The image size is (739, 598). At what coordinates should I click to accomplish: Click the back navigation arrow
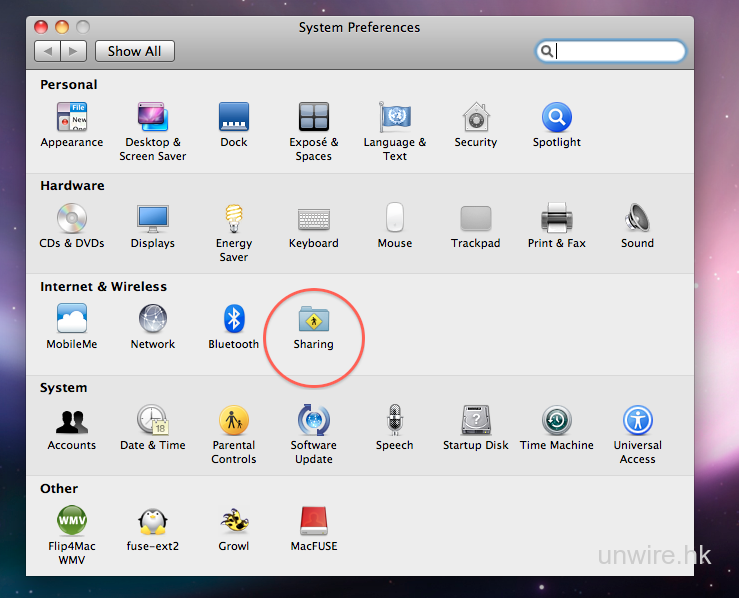tap(47, 51)
